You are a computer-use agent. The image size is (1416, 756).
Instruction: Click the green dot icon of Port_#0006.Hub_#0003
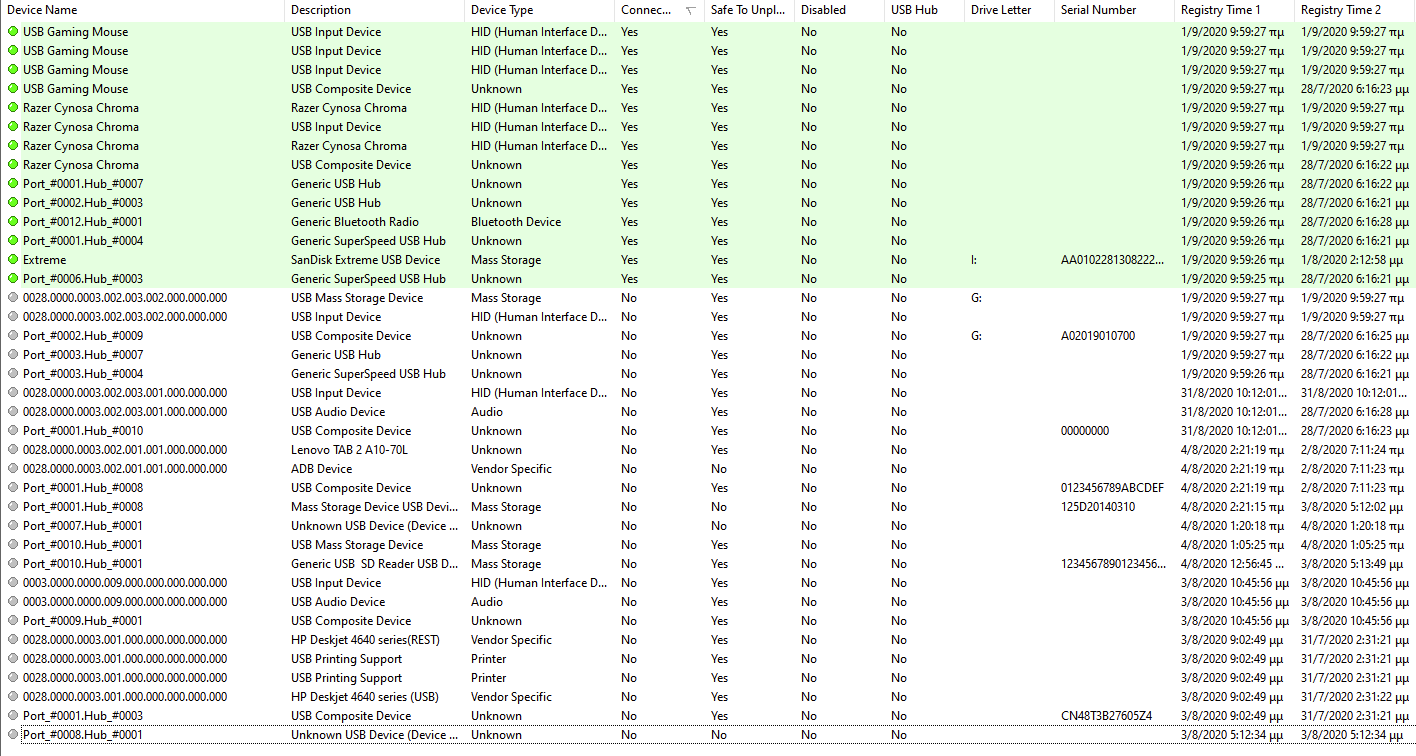13,279
